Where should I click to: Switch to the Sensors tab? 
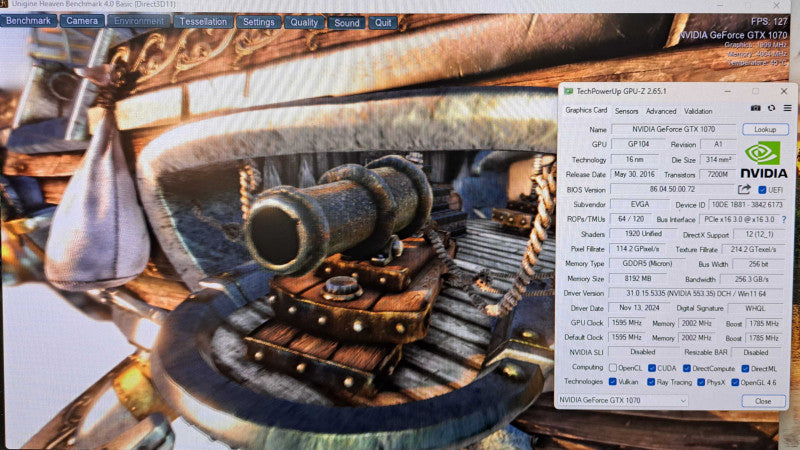point(627,111)
